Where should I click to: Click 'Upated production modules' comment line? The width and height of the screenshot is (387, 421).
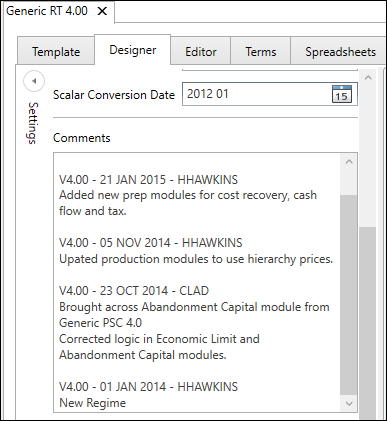pyautogui.click(x=196, y=259)
